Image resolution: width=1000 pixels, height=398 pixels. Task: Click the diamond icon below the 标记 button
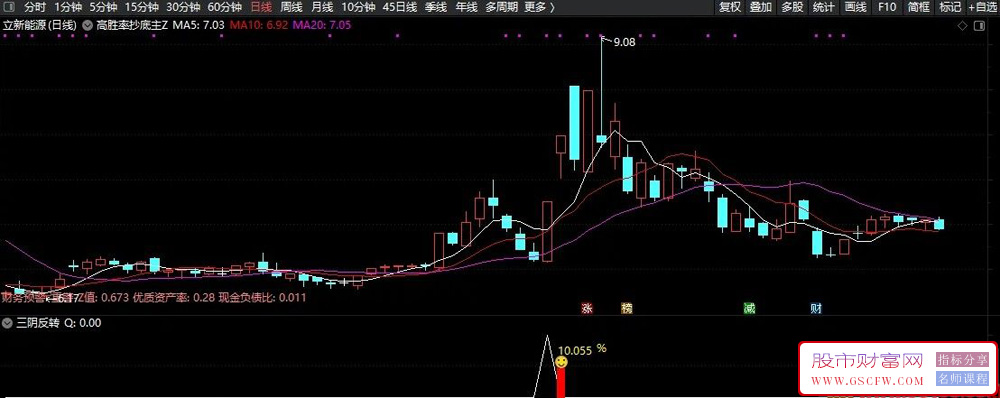tap(963, 26)
